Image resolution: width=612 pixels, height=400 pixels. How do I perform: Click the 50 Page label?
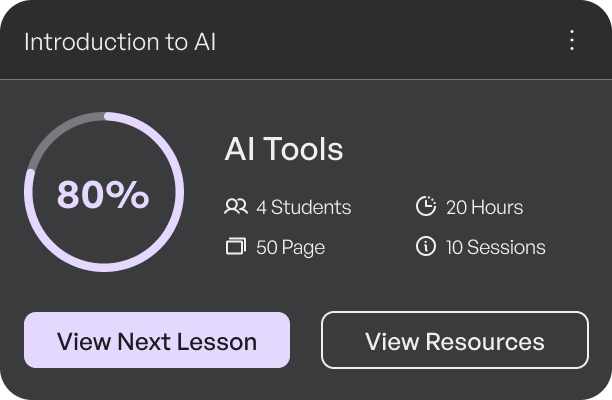(x=290, y=247)
